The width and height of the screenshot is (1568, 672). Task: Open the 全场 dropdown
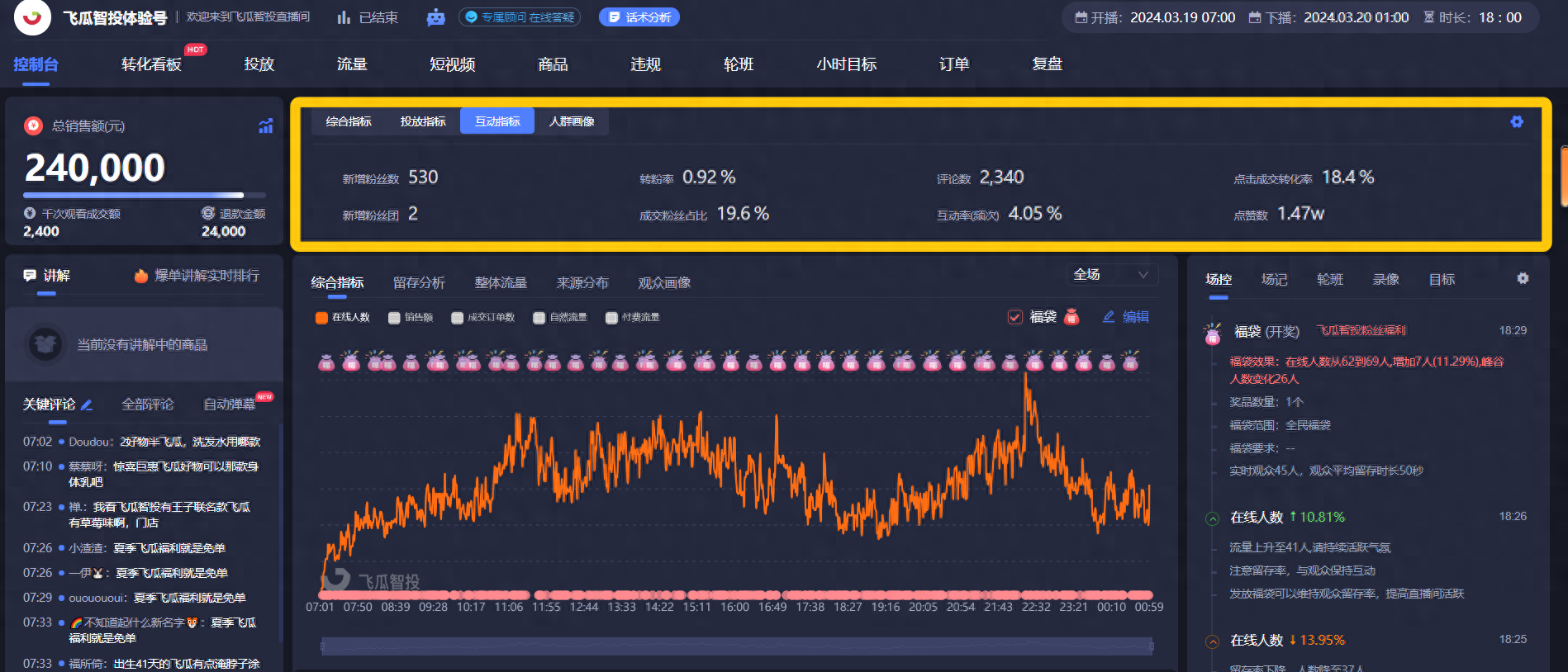point(1111,274)
